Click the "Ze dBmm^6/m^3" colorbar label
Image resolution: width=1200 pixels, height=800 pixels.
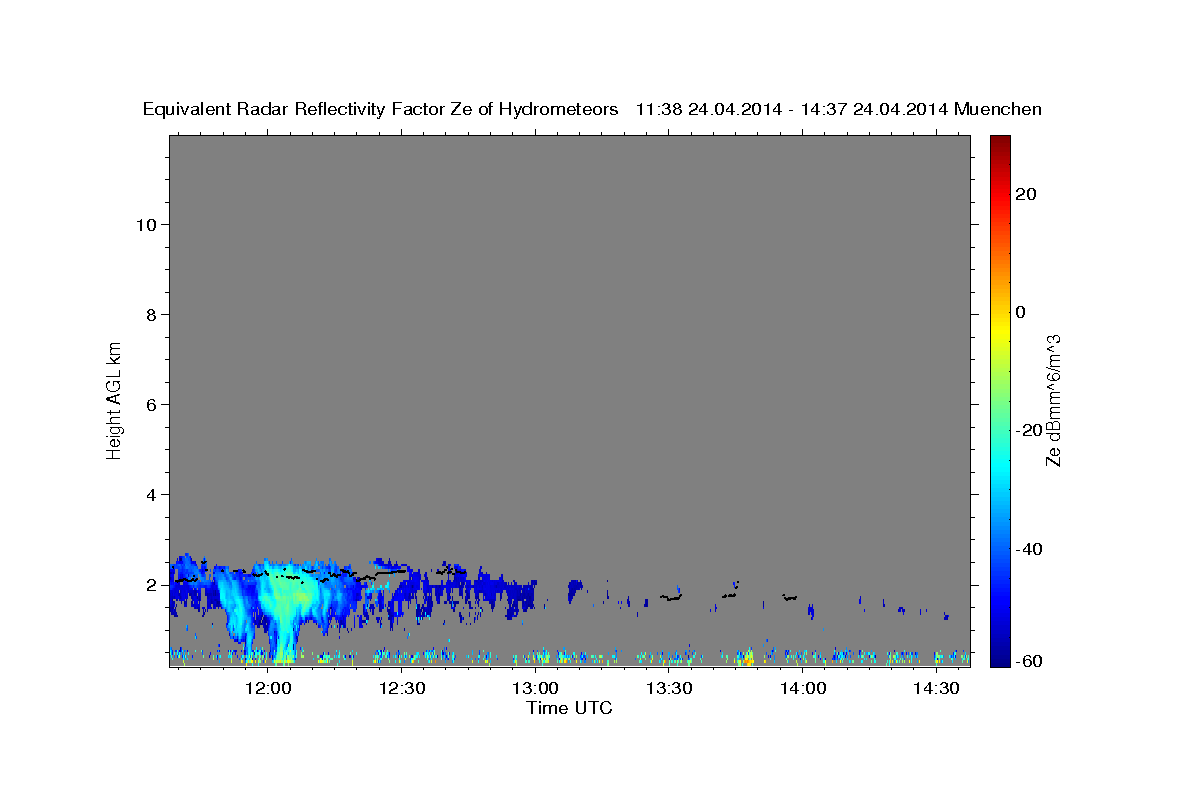pos(1053,400)
